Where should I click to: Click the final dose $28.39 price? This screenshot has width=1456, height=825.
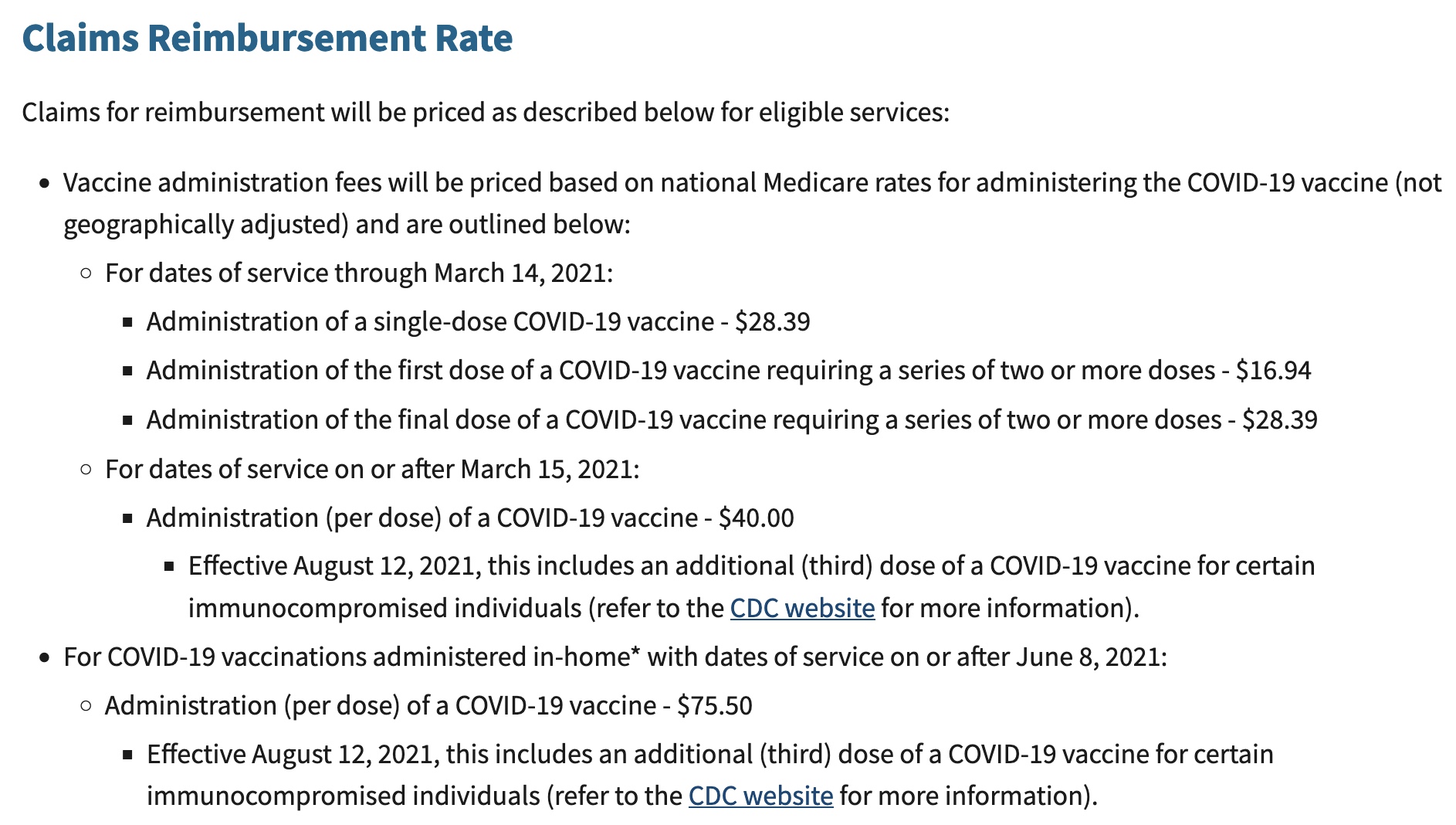[1279, 419]
